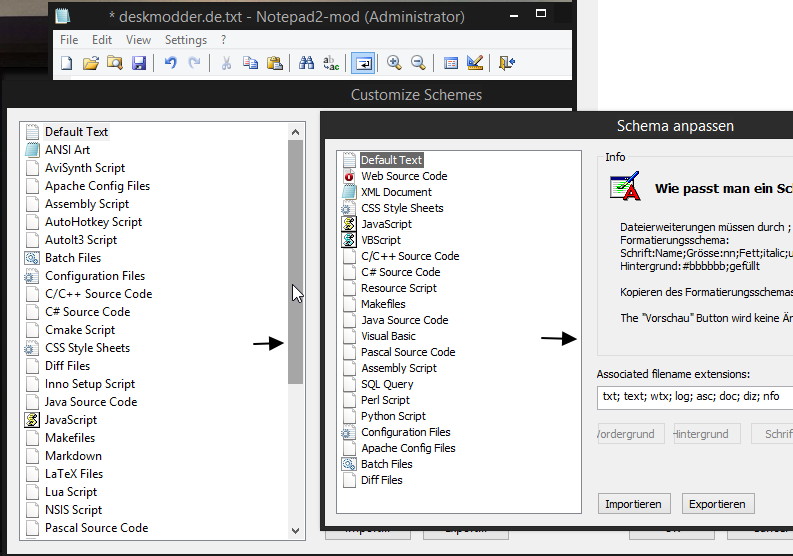Click the associated filename extensions field
This screenshot has width=793, height=556.
(695, 397)
